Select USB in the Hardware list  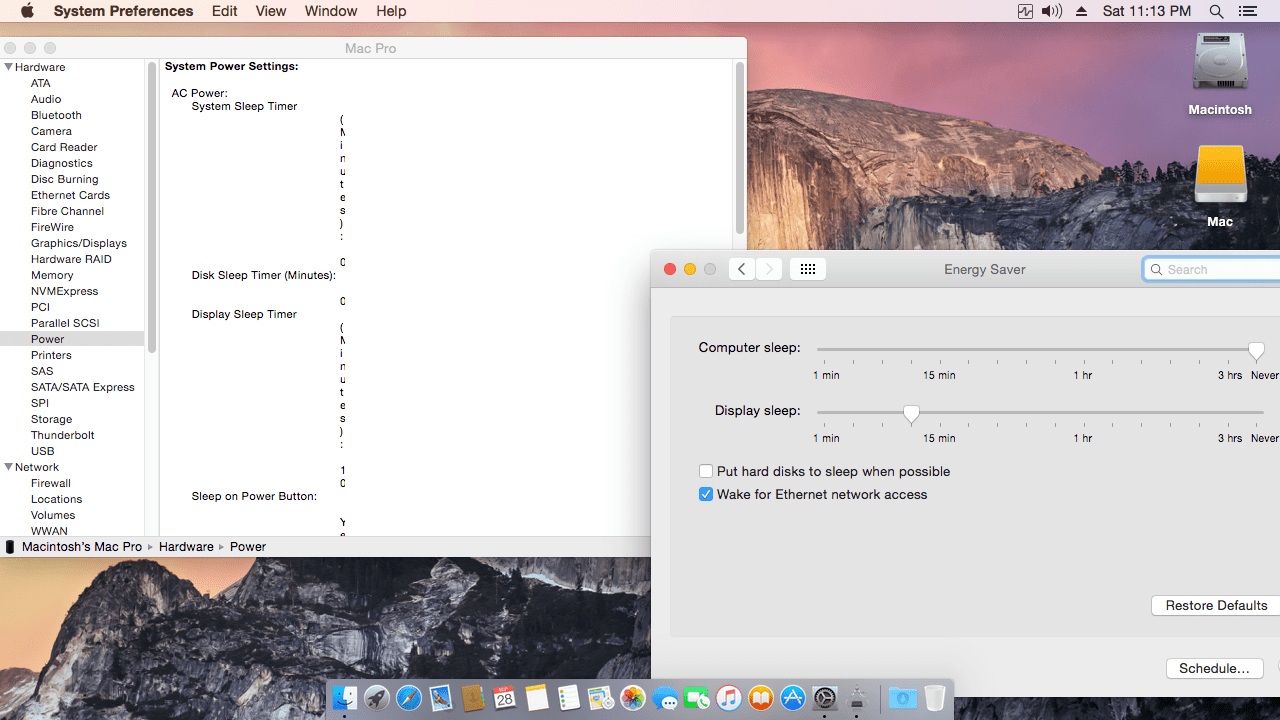tap(42, 451)
